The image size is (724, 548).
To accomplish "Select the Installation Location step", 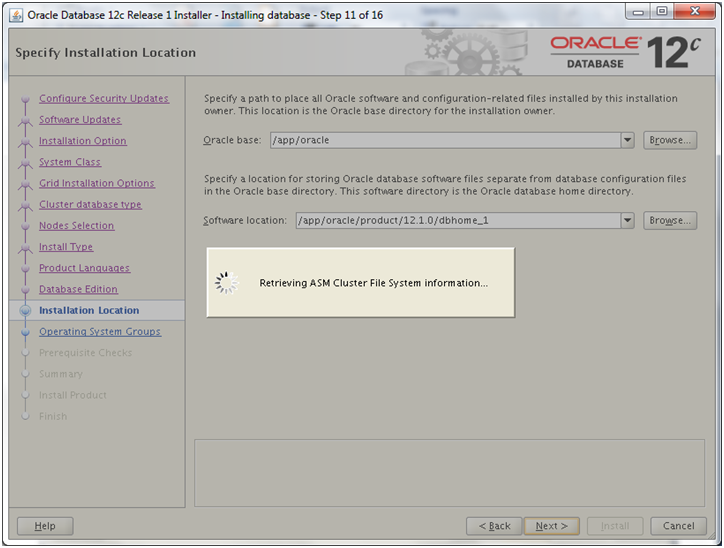I will (89, 311).
